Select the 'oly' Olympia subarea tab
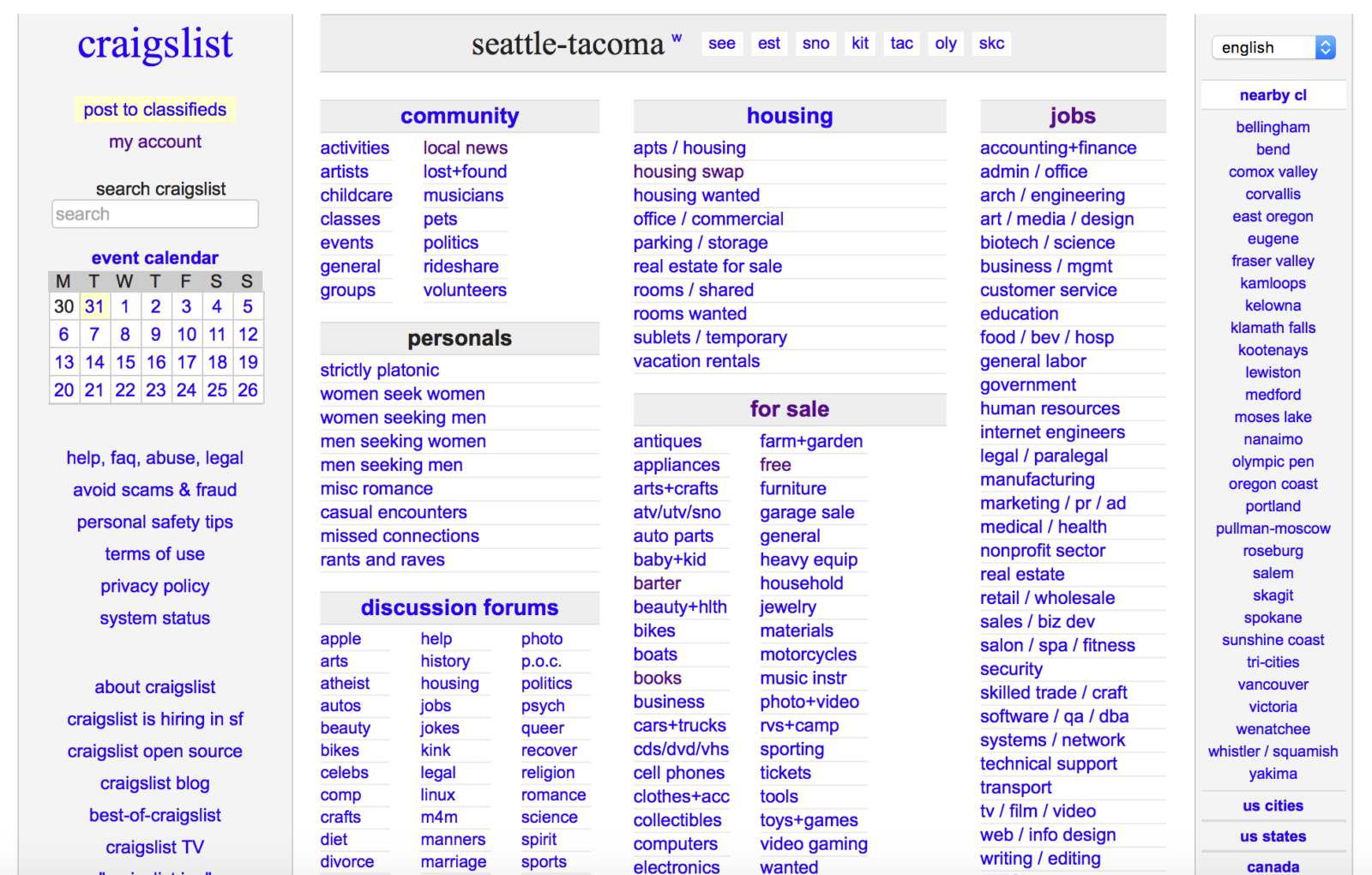Screen dimensions: 1372x875 (946, 43)
